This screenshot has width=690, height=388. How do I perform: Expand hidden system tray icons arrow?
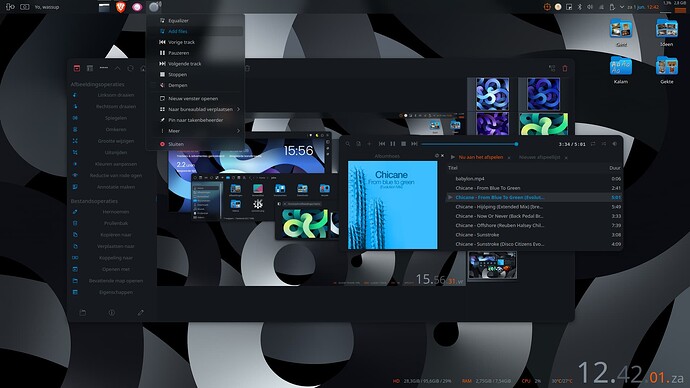(x=622, y=7)
